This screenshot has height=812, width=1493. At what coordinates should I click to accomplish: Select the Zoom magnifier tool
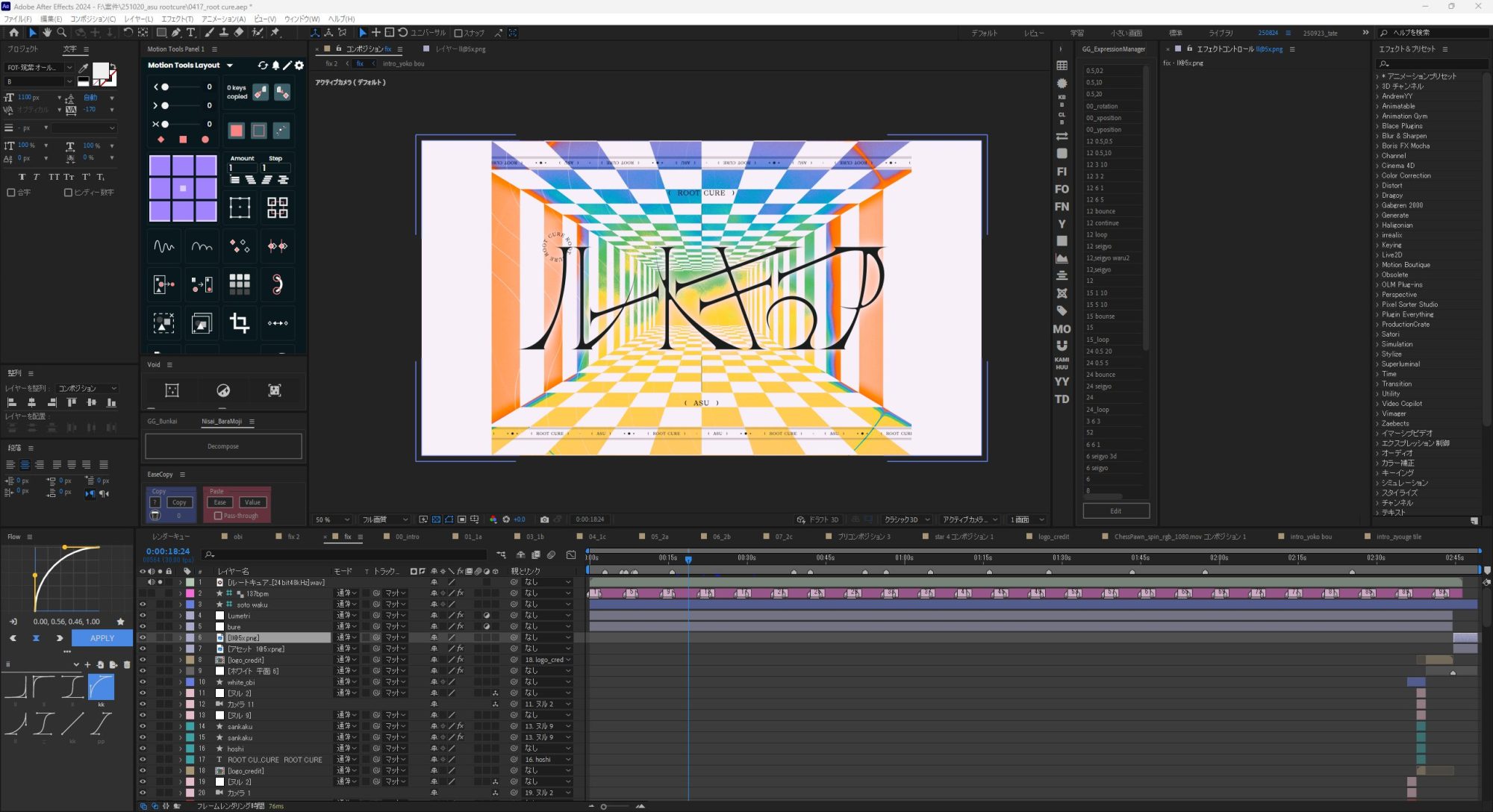[x=62, y=33]
